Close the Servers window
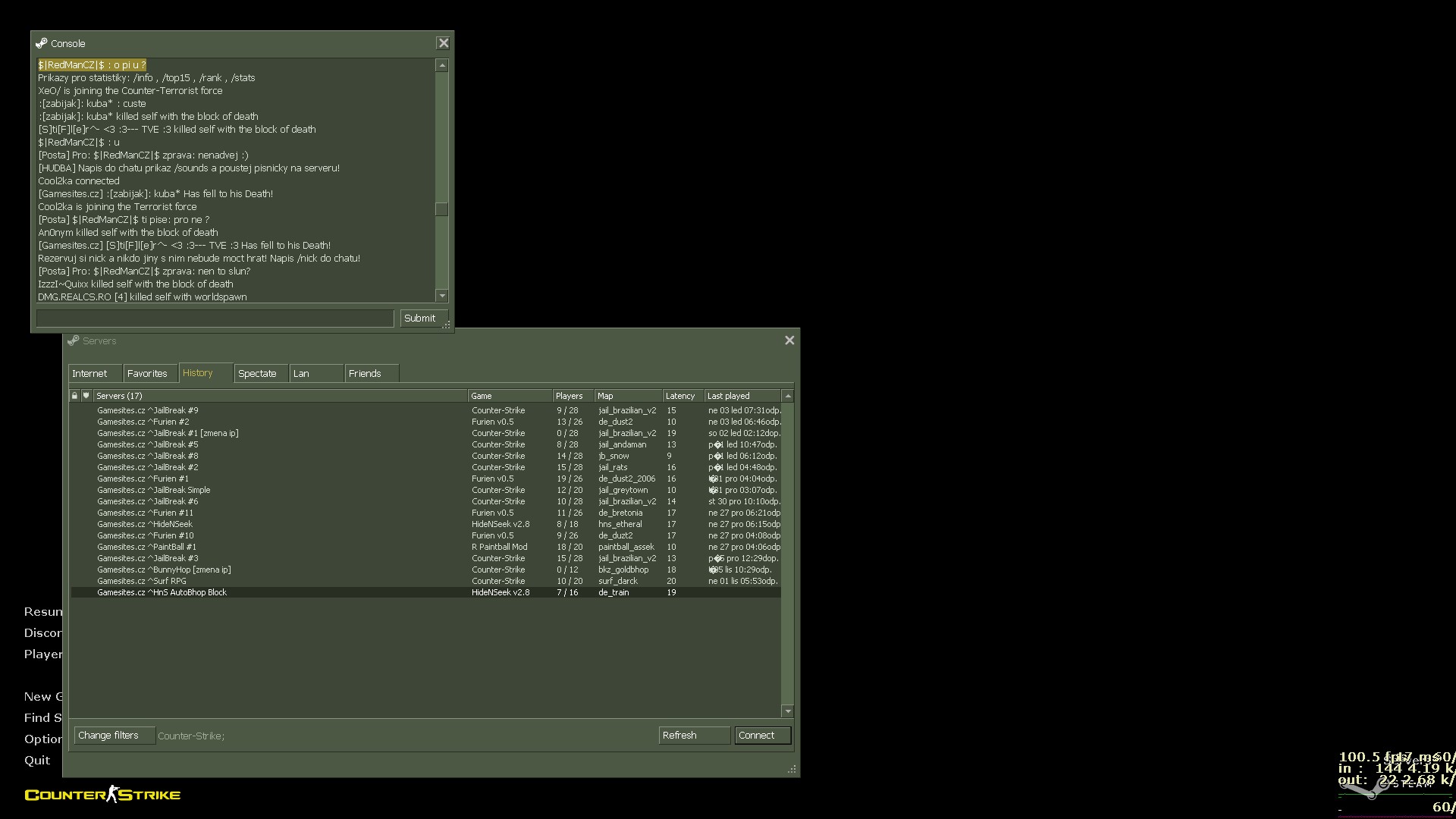 click(789, 340)
